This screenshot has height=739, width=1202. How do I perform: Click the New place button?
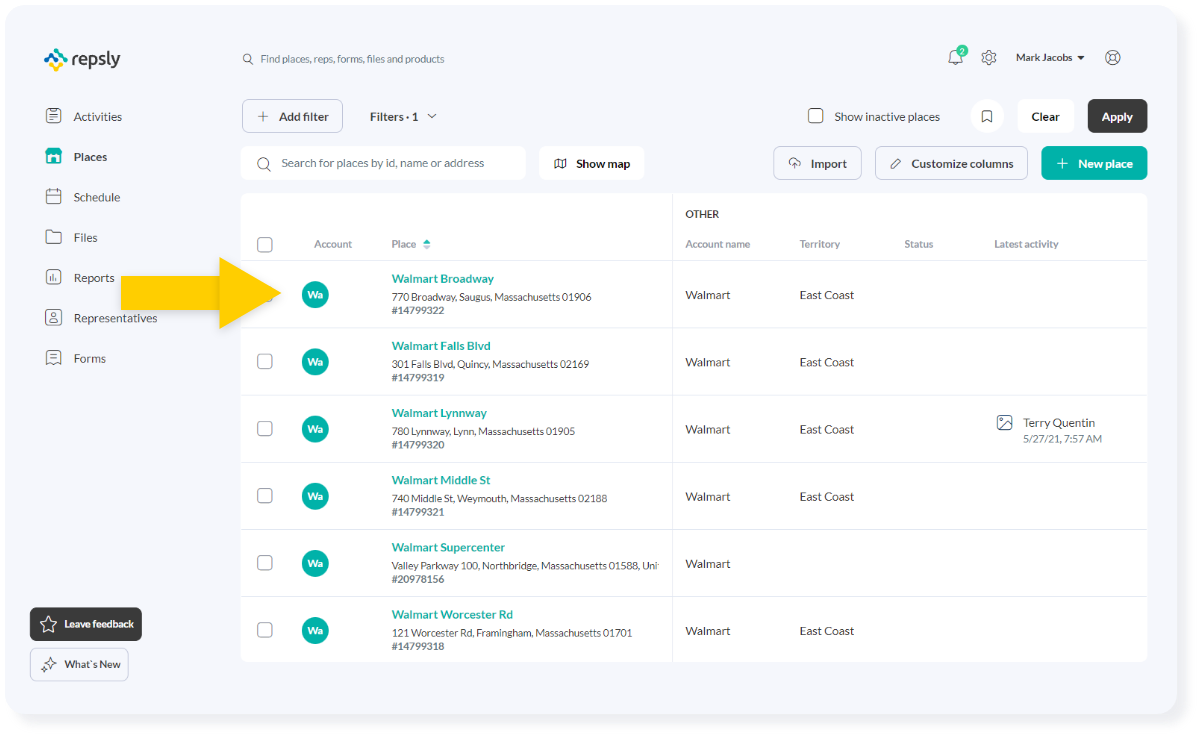click(1094, 163)
